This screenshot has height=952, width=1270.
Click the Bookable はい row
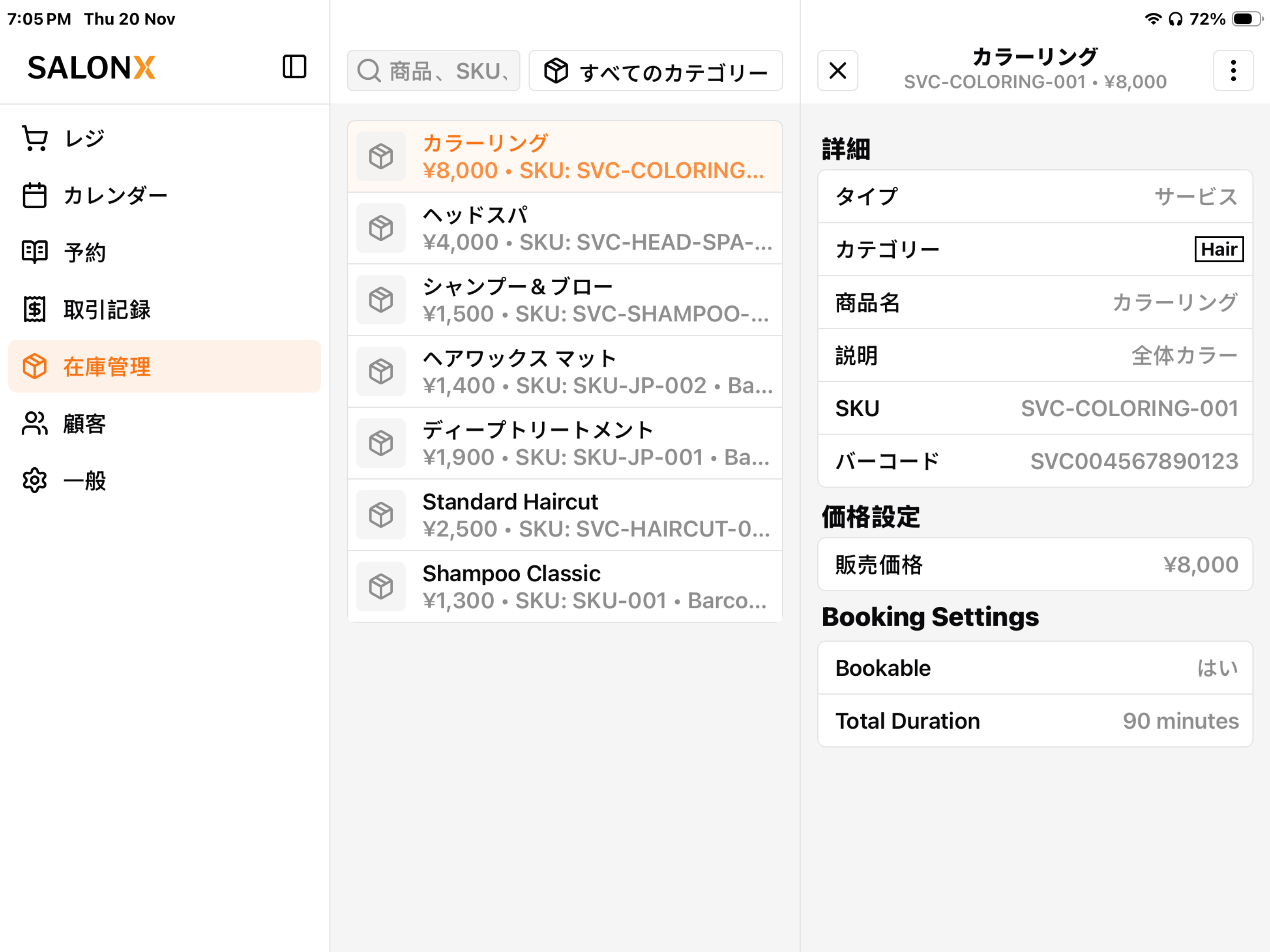(1035, 668)
